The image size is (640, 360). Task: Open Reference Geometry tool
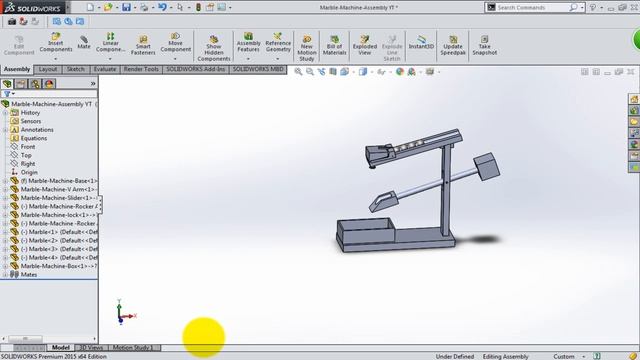[x=278, y=42]
